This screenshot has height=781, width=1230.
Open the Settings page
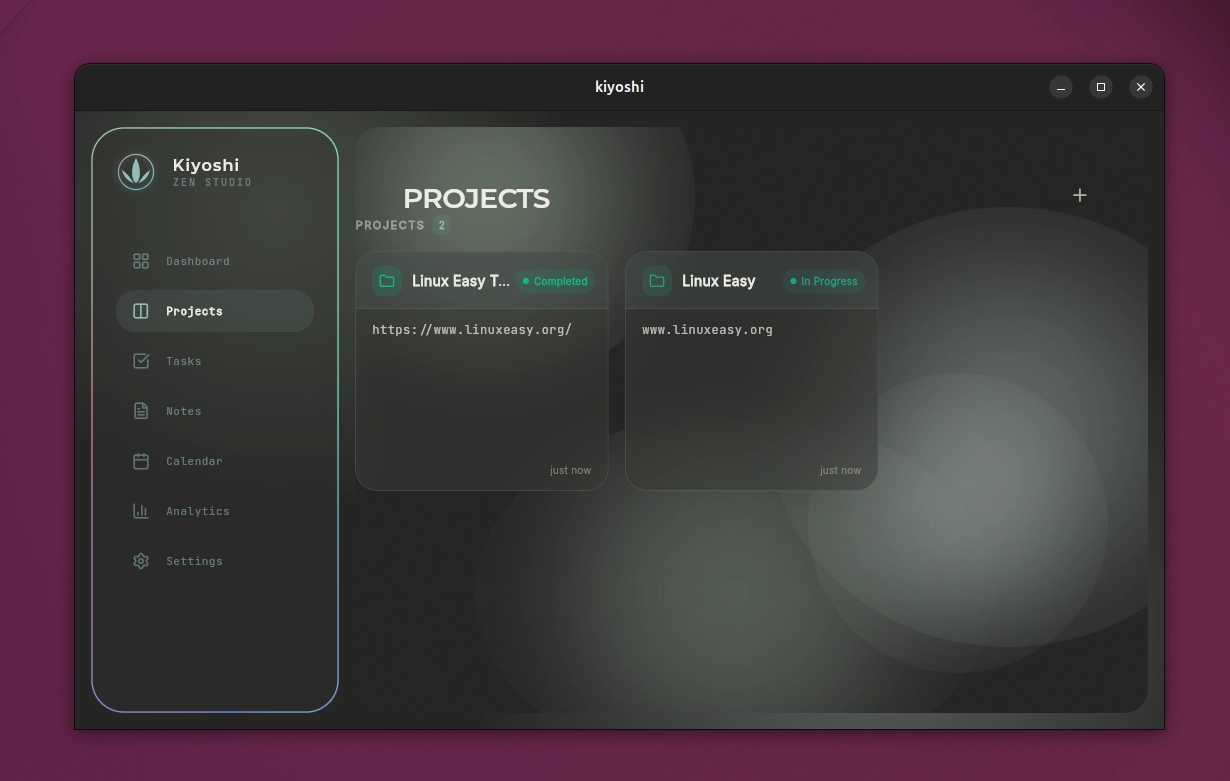tap(215, 561)
